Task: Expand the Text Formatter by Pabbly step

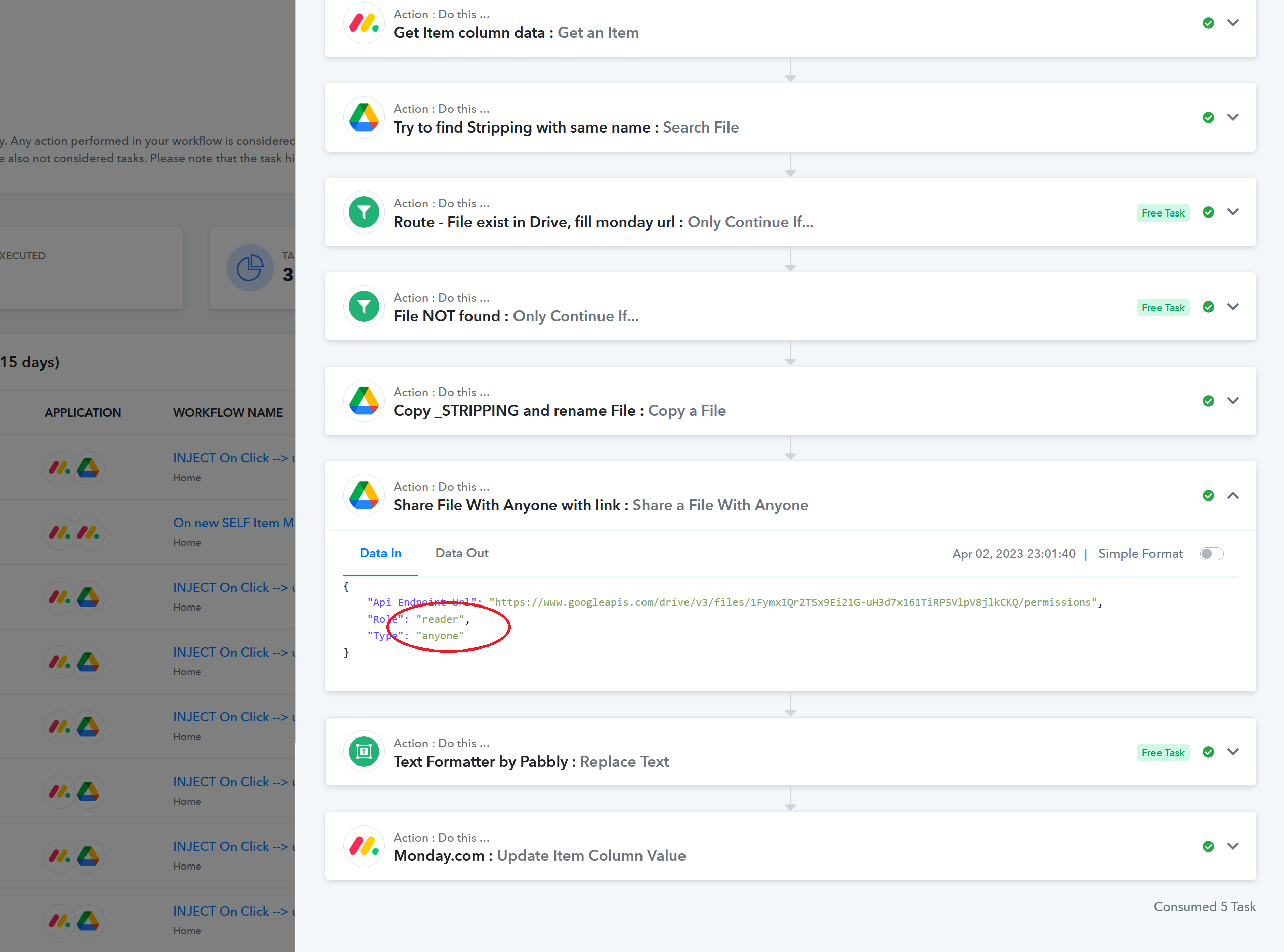Action: click(1233, 752)
